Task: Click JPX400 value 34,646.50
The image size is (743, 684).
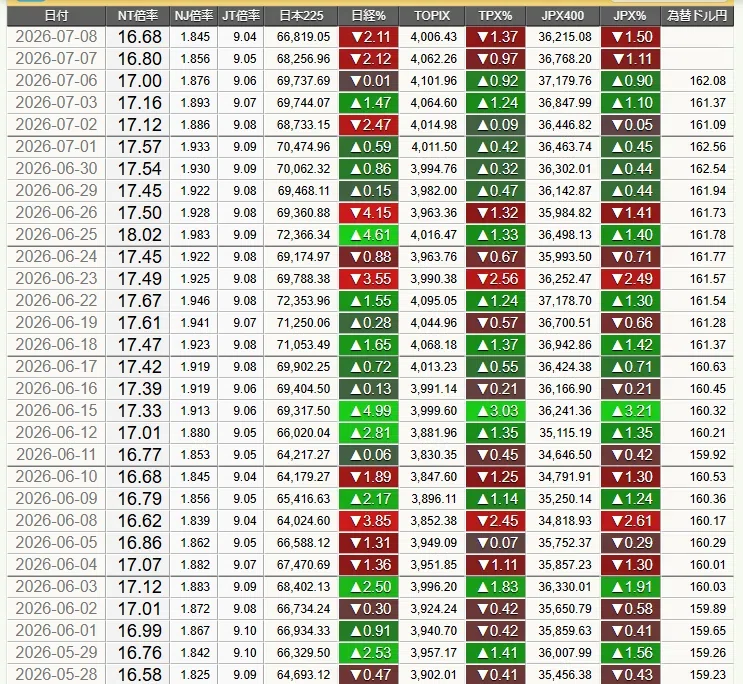Action: (x=565, y=455)
